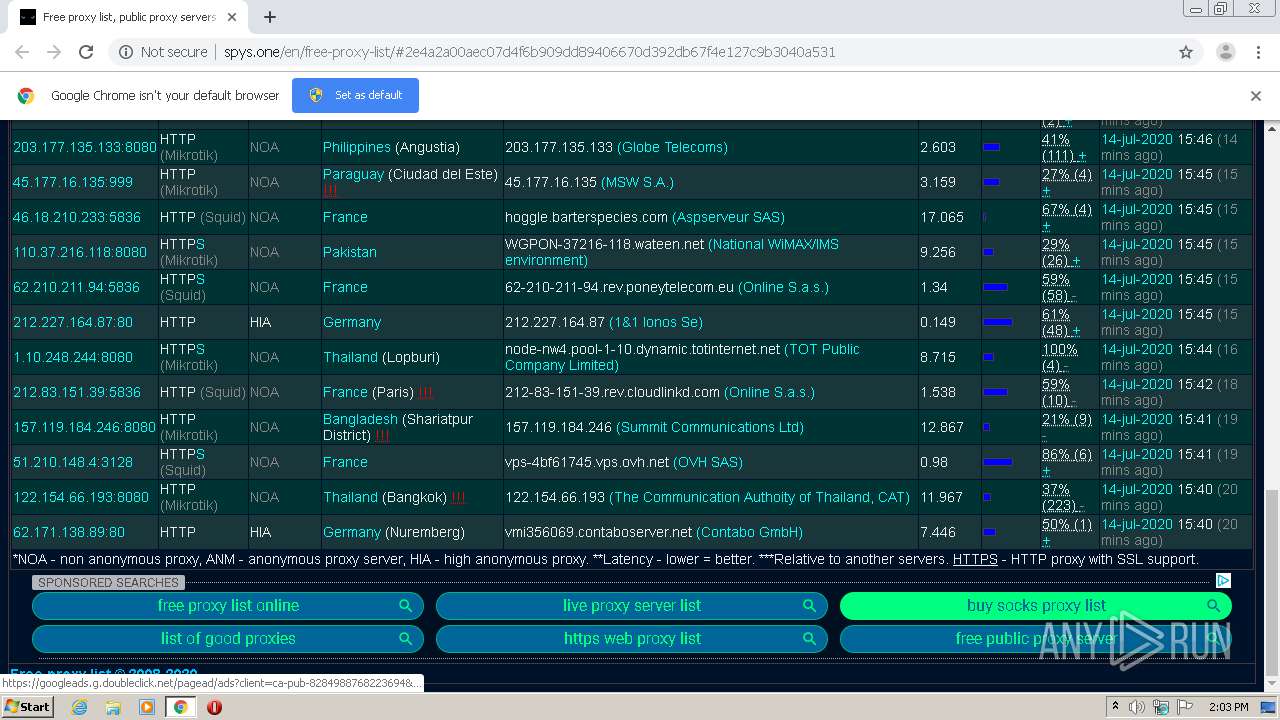This screenshot has width=1280, height=720.
Task: Click the Globe Telecoms org link
Action: (672, 147)
